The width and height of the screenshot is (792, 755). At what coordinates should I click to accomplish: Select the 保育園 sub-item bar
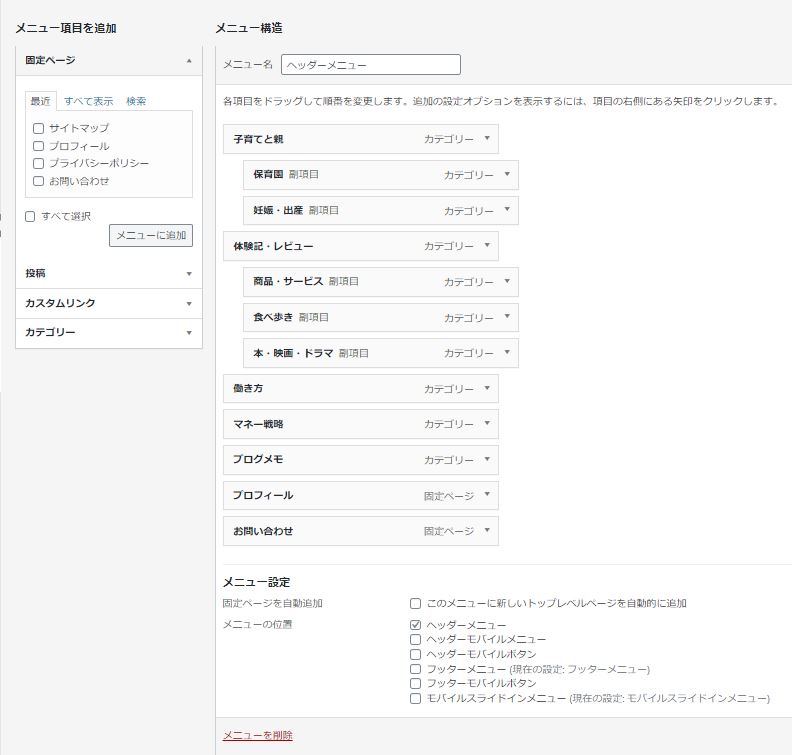click(381, 175)
